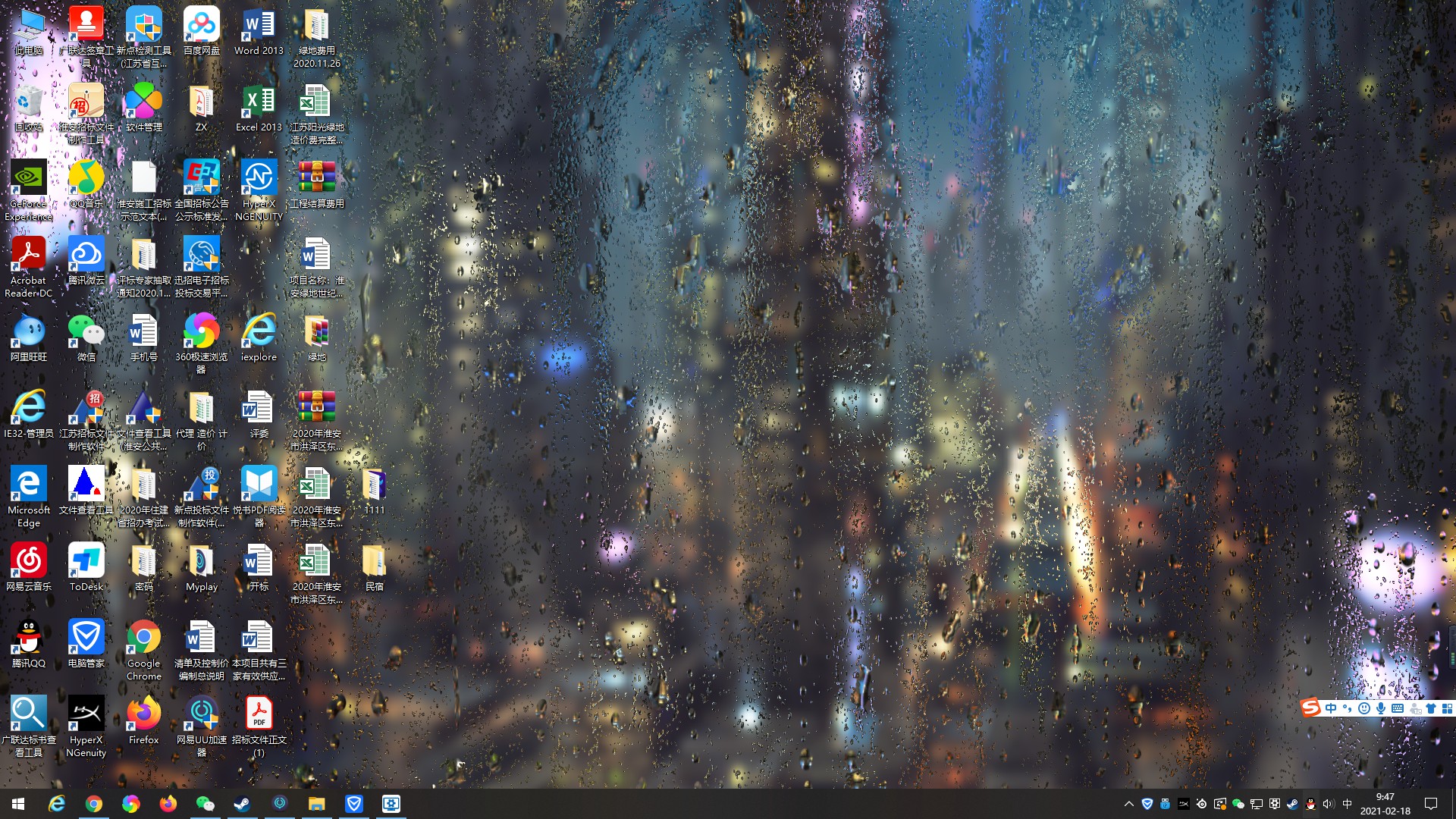Select the Excel 2013 desktop icon
1456x819 pixels.
click(259, 102)
